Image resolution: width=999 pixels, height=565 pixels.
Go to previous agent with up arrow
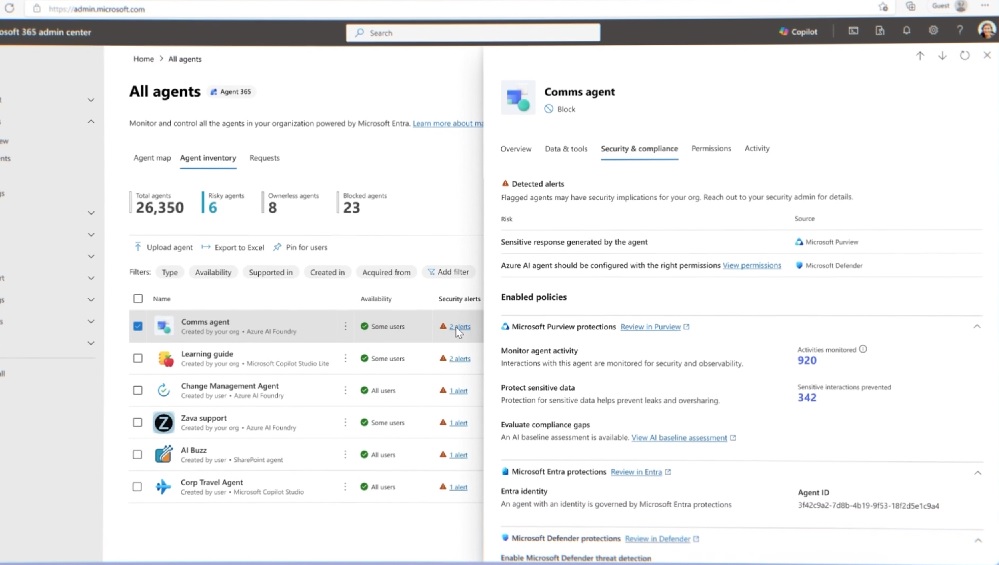pos(920,56)
